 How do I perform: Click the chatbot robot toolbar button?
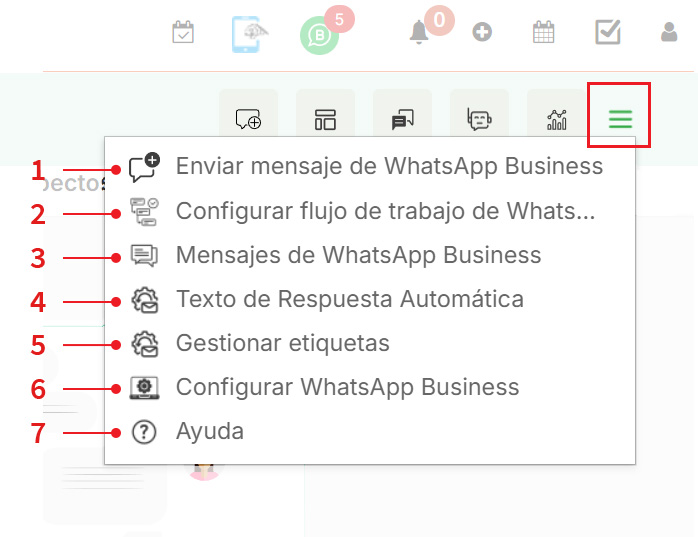point(479,120)
